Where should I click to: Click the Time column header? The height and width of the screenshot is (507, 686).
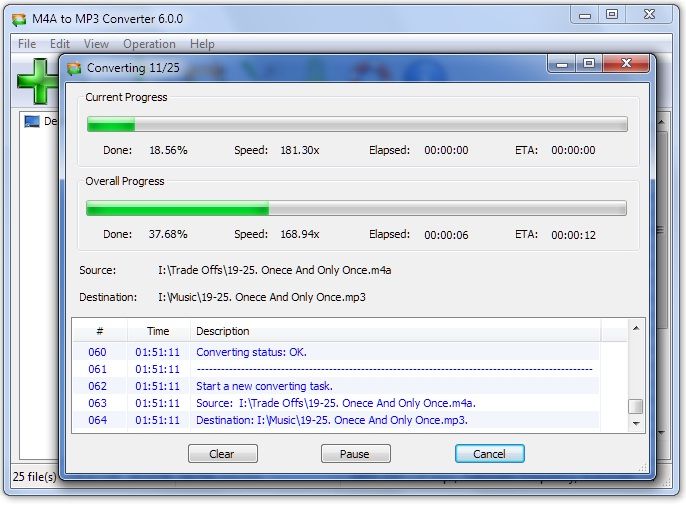158,331
